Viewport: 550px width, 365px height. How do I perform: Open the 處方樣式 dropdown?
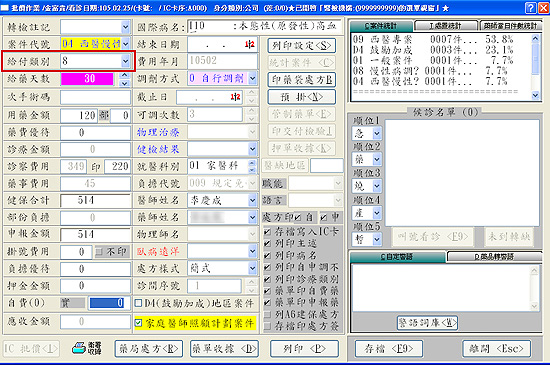[253, 269]
